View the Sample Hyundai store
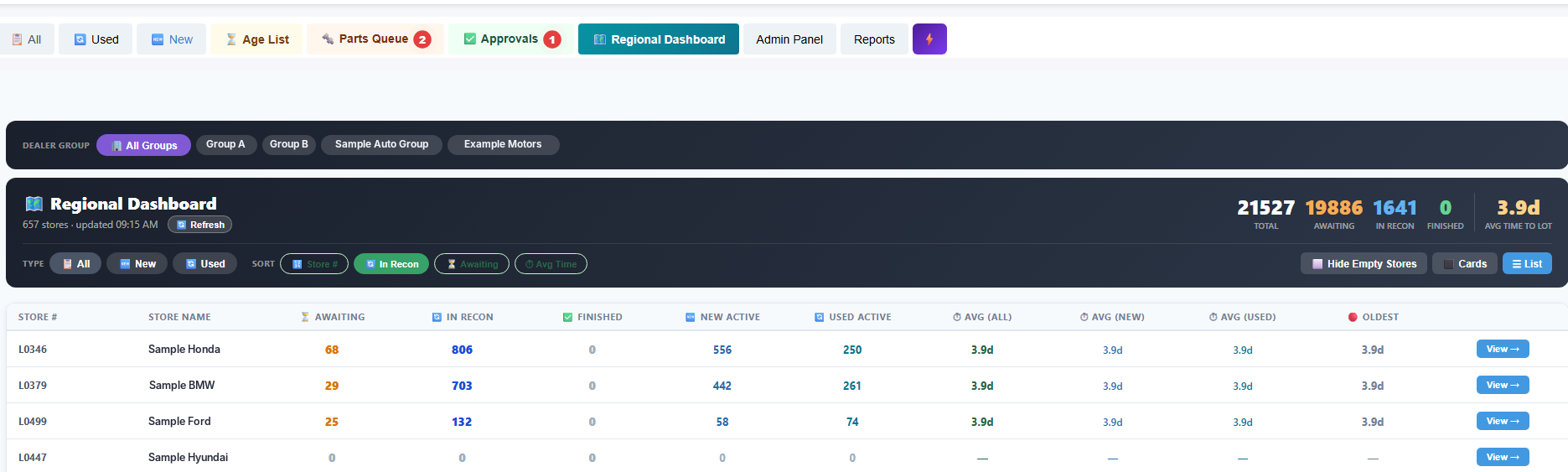 [1503, 457]
